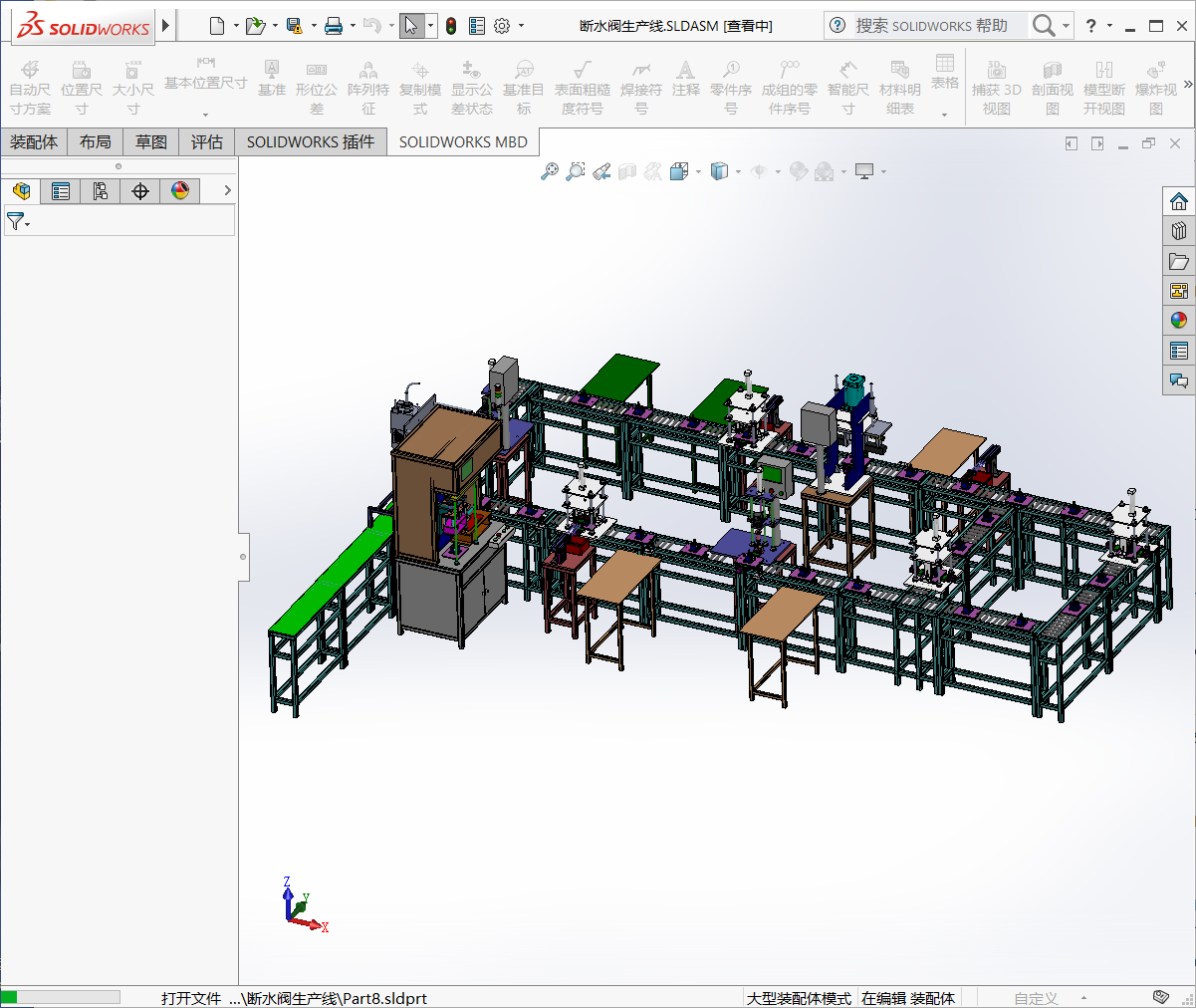Click the Zoom to Fit icon
Screen dimensions: 1196x1008
[549, 171]
